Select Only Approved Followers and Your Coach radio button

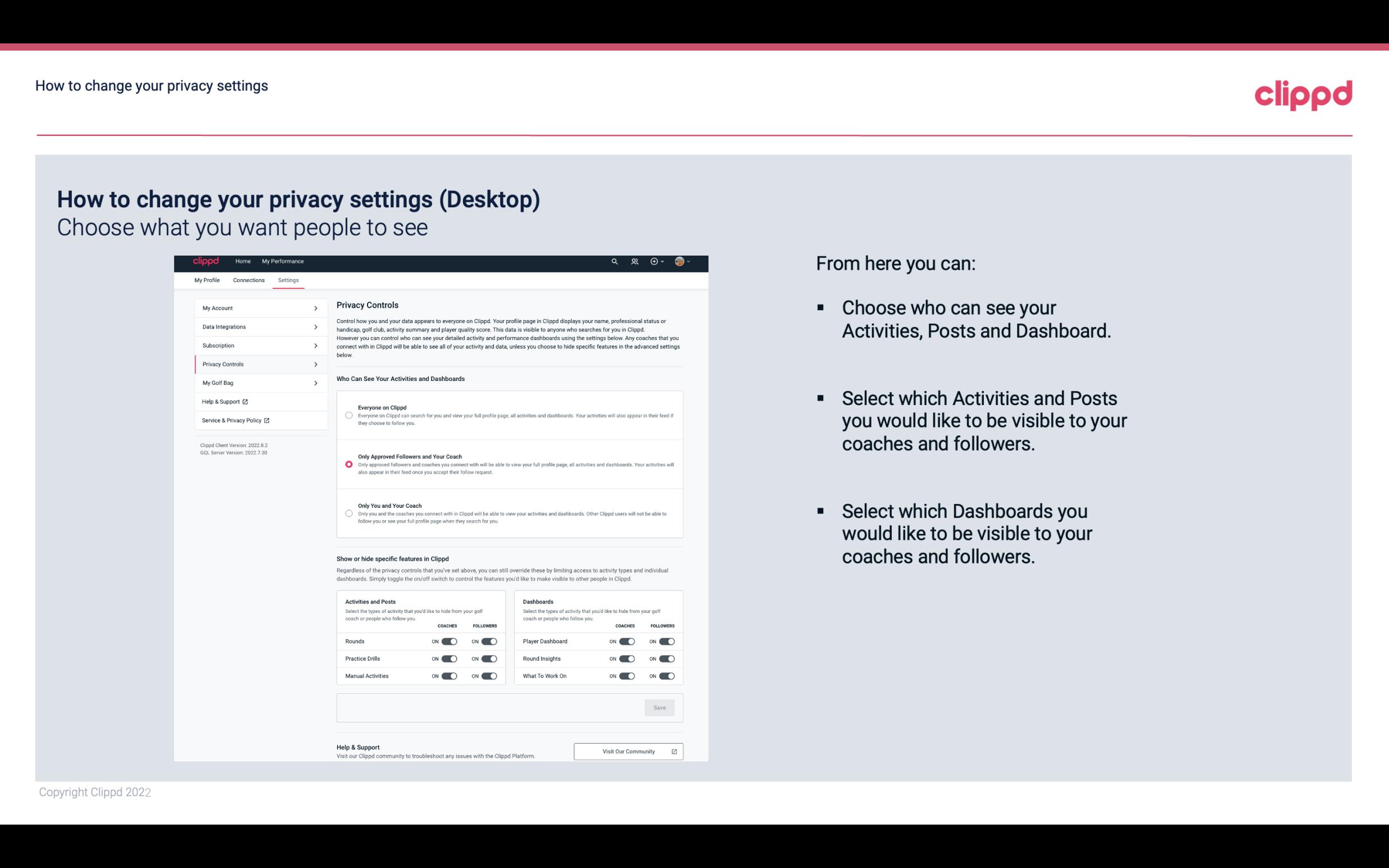pyautogui.click(x=347, y=464)
